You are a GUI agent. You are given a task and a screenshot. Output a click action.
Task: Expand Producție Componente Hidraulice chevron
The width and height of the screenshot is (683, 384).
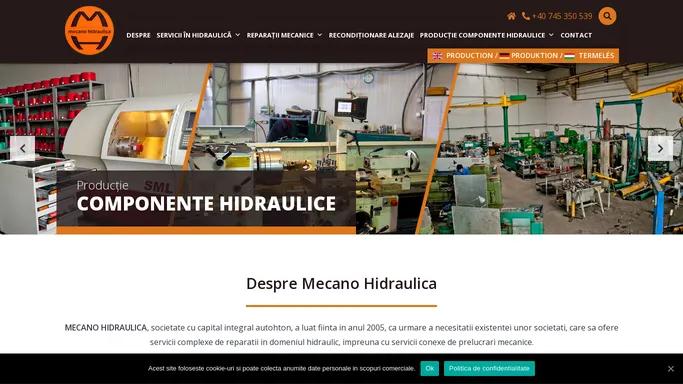[551, 35]
